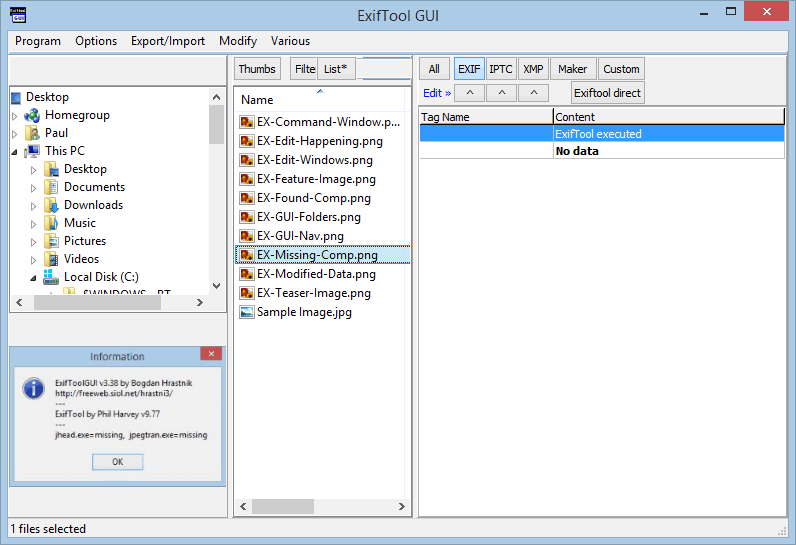This screenshot has width=796, height=545.
Task: Select the EX-GUI-Nav.png file row
Action: pos(300,236)
